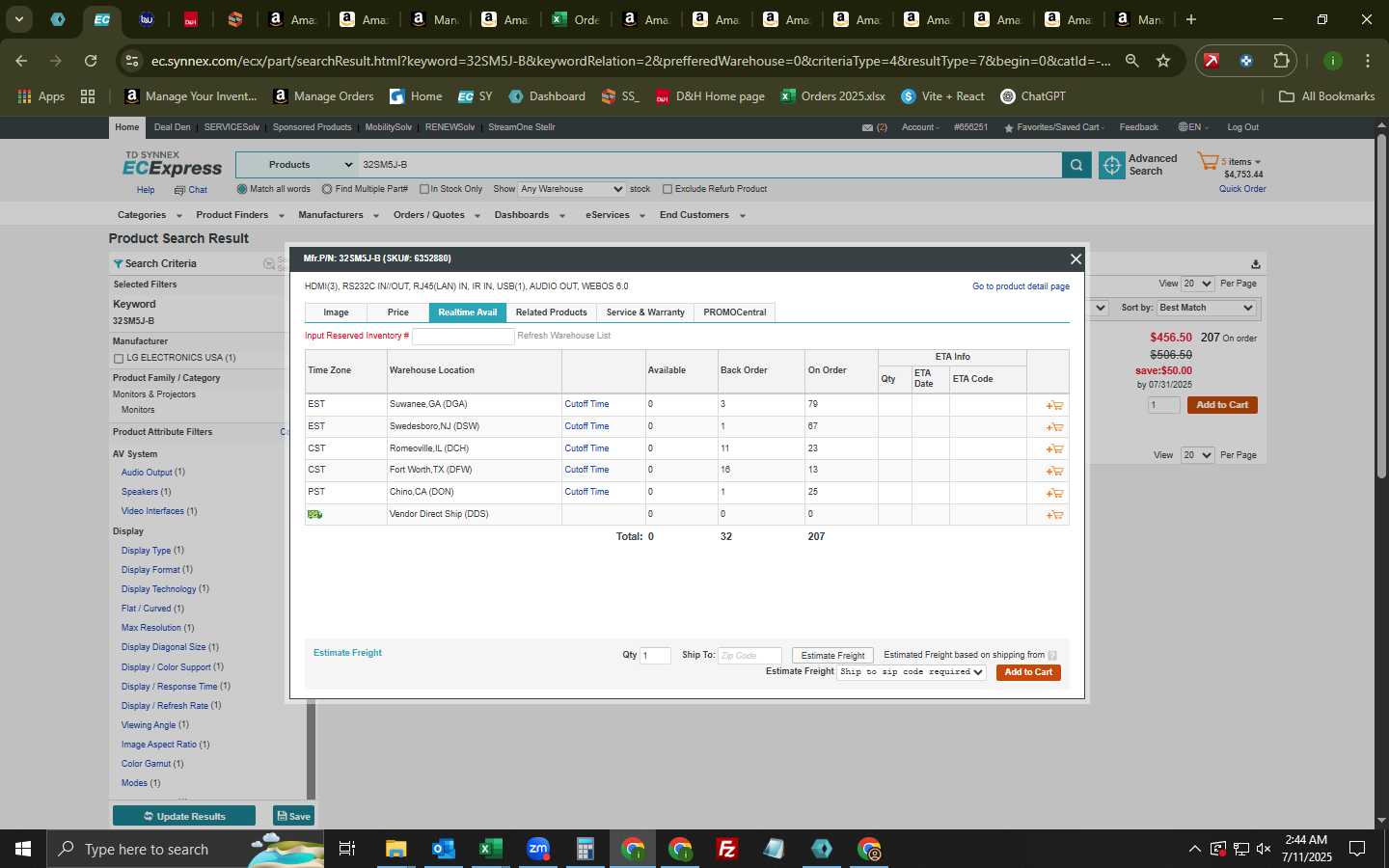This screenshot has height=868, width=1389.
Task: Open FileZilla from the Windows taskbar
Action: coord(727,849)
